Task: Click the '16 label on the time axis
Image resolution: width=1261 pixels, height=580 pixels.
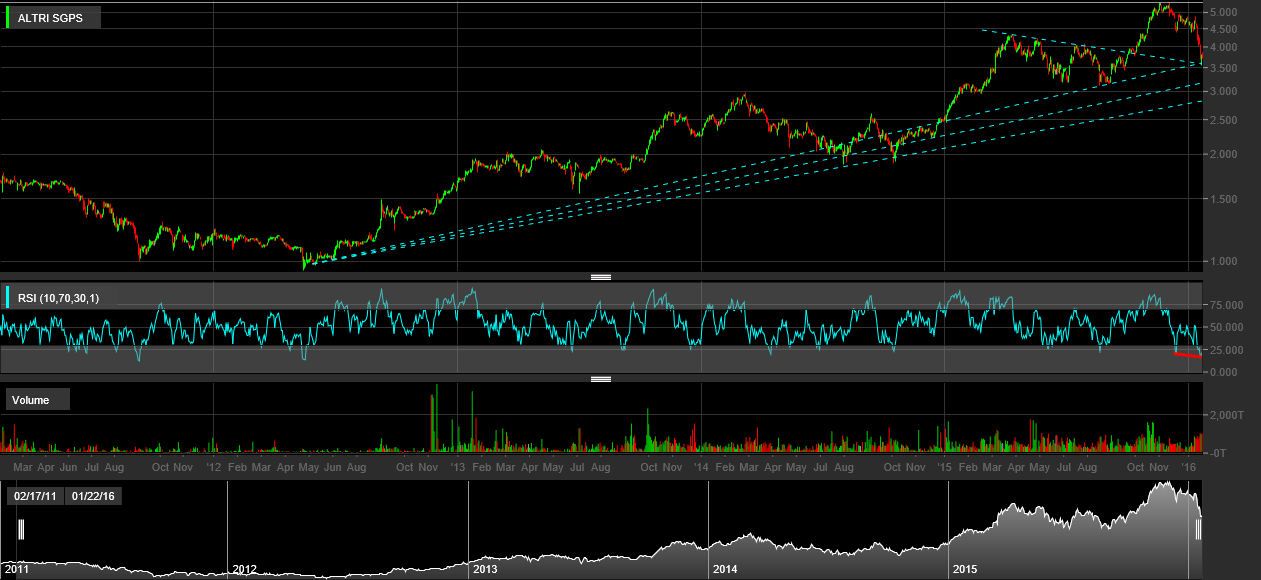Action: pyautogui.click(x=1189, y=467)
